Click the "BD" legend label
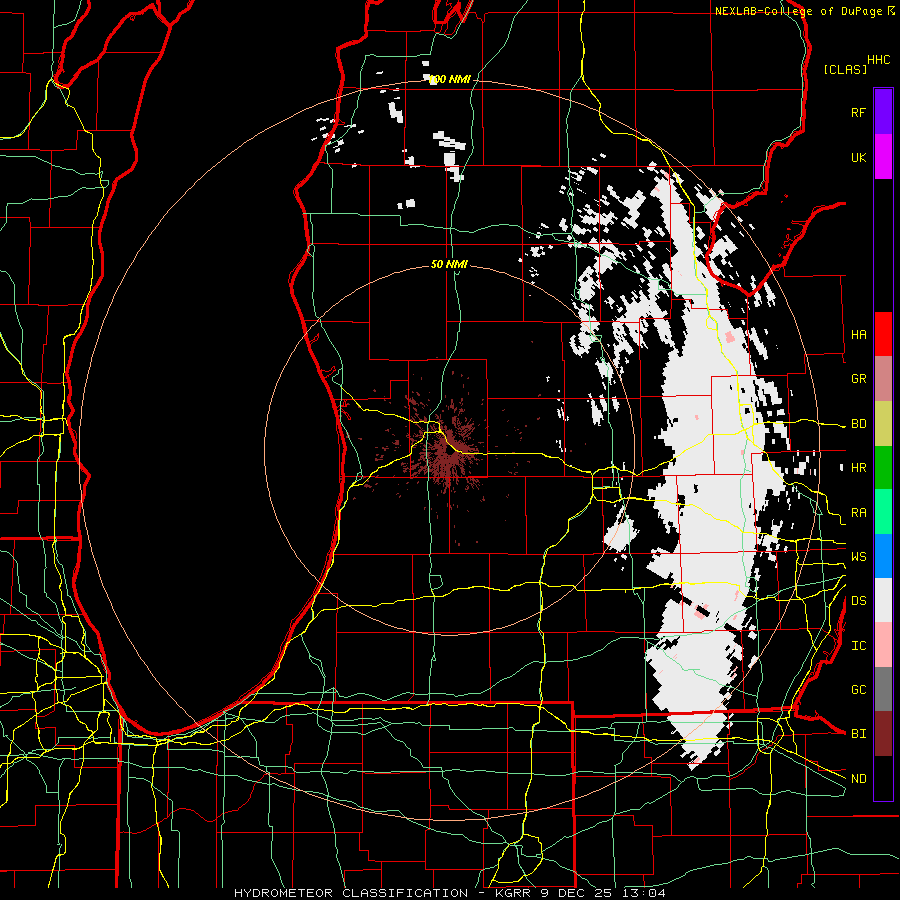Image resolution: width=900 pixels, height=900 pixels. 858,424
